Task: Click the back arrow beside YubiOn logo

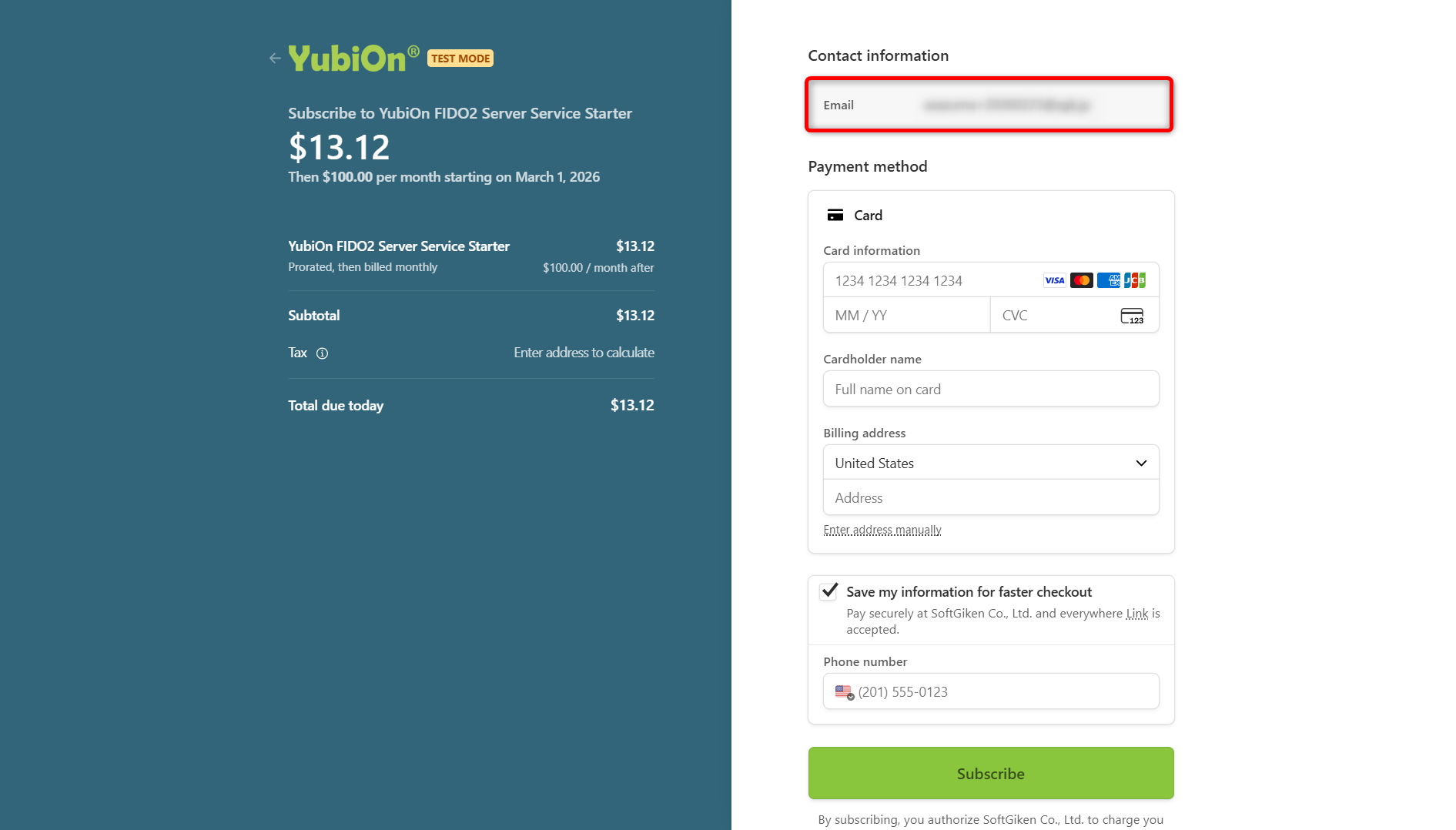Action: pyautogui.click(x=275, y=58)
